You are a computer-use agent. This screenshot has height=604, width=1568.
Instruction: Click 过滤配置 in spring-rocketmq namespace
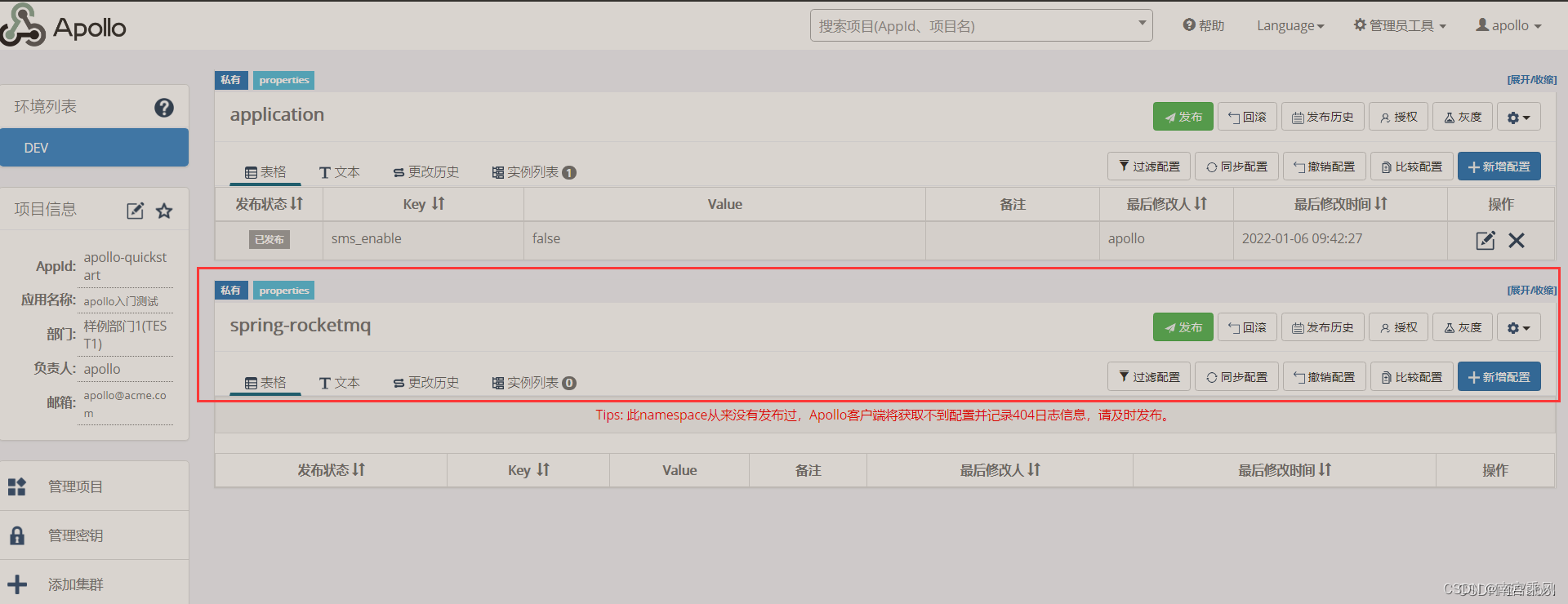(1149, 377)
